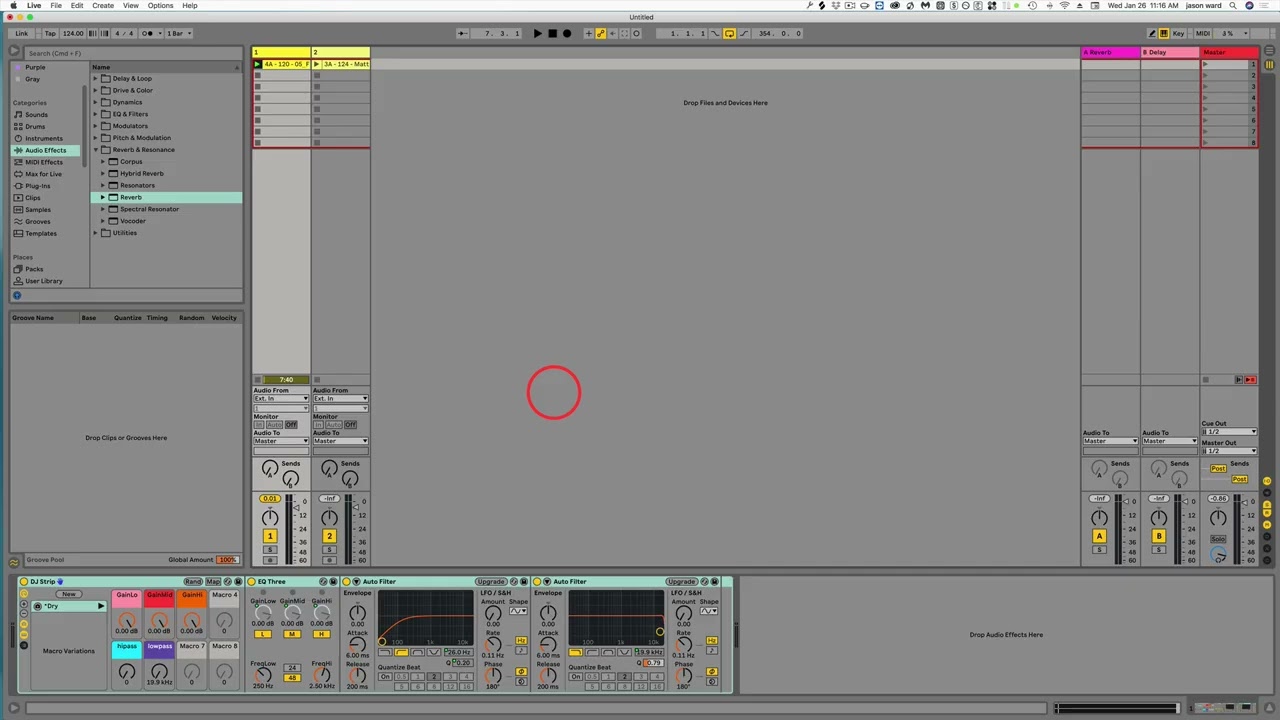Open the Options menu
This screenshot has height=720, width=1280.
pos(160,6)
